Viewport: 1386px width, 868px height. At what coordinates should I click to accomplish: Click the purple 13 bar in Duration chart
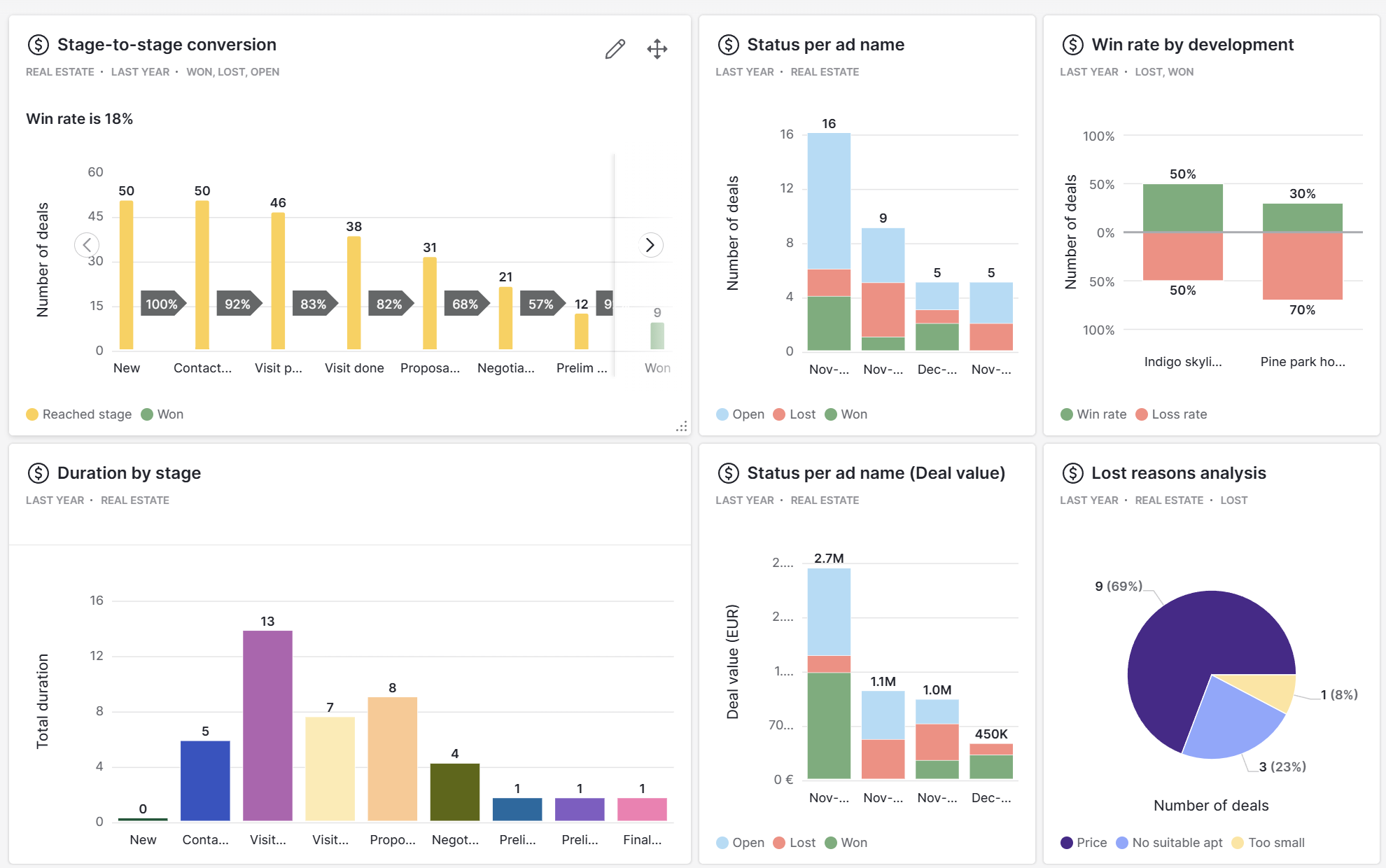point(267,724)
